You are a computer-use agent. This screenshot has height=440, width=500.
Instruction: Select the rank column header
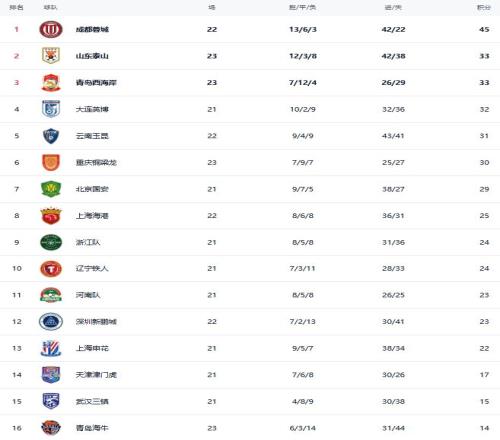16,7
